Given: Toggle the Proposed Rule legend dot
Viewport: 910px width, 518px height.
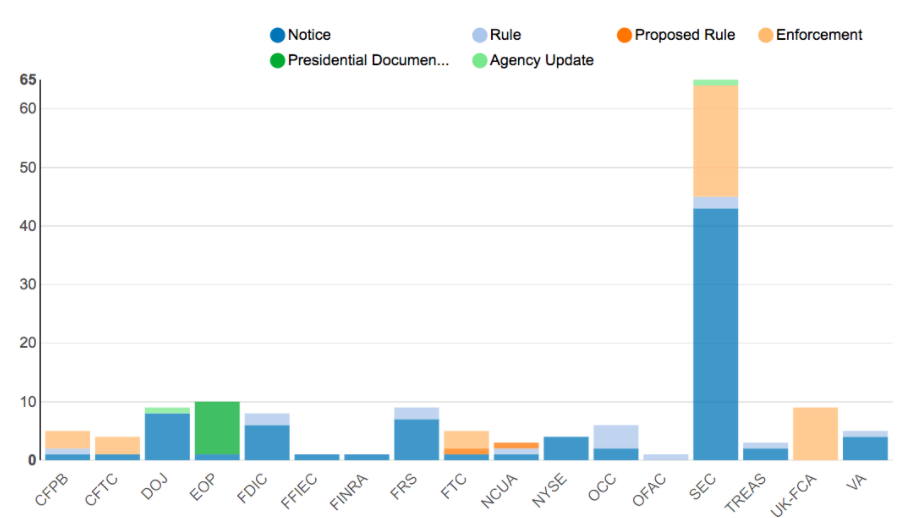Looking at the screenshot, I should [x=624, y=35].
